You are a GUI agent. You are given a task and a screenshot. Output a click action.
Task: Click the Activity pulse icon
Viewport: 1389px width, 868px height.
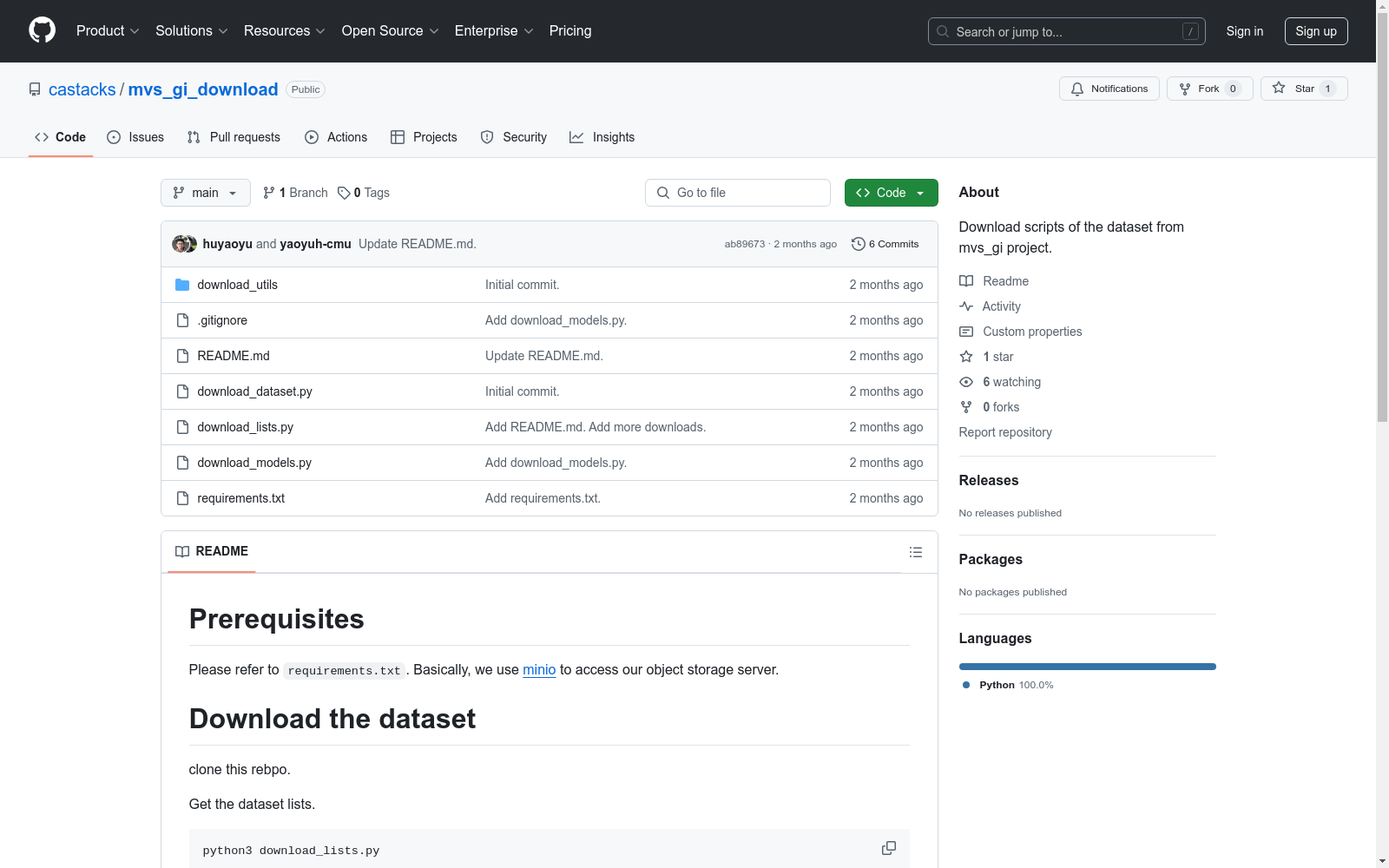966,306
